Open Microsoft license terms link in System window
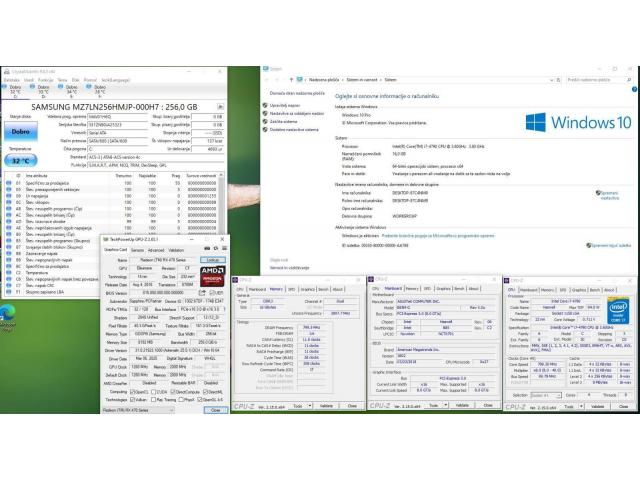Image resolution: width=640 pixels, height=480 pixels. [438, 236]
